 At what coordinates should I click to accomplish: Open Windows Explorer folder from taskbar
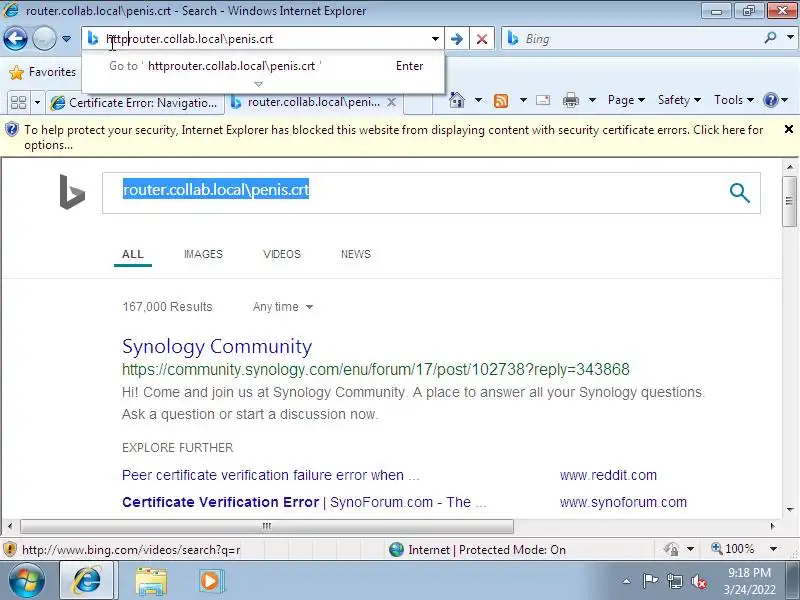tap(151, 581)
